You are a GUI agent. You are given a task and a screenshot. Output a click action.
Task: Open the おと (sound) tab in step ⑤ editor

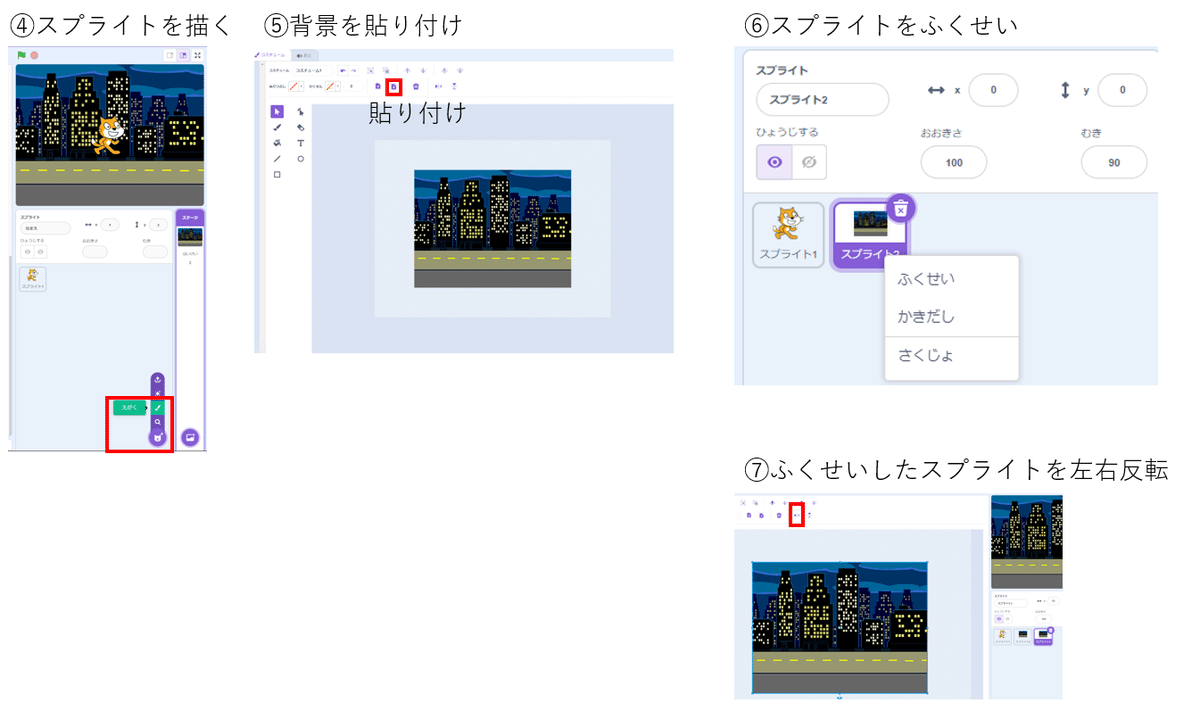point(306,55)
